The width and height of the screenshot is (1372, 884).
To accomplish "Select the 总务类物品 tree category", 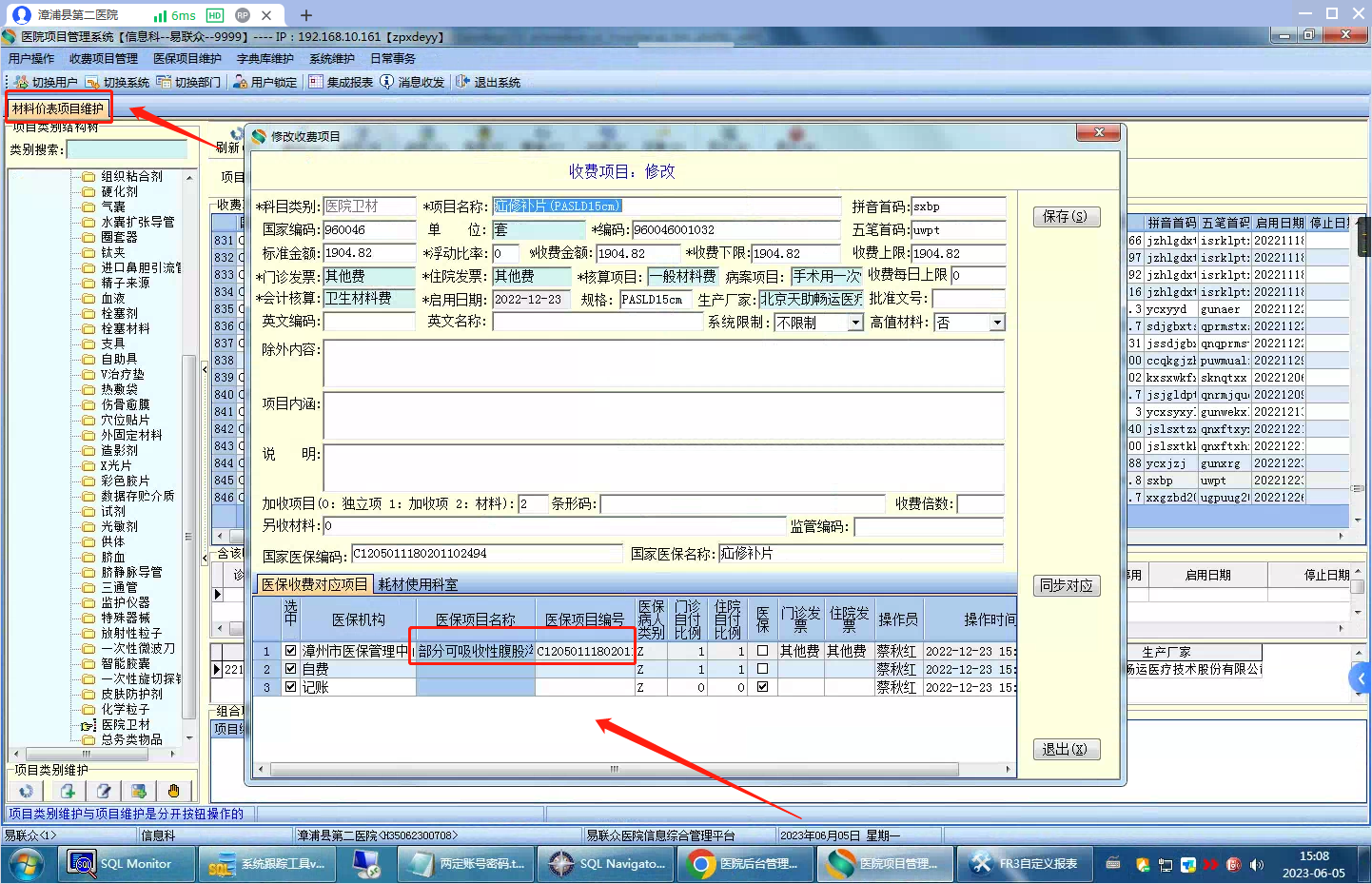I will (131, 739).
